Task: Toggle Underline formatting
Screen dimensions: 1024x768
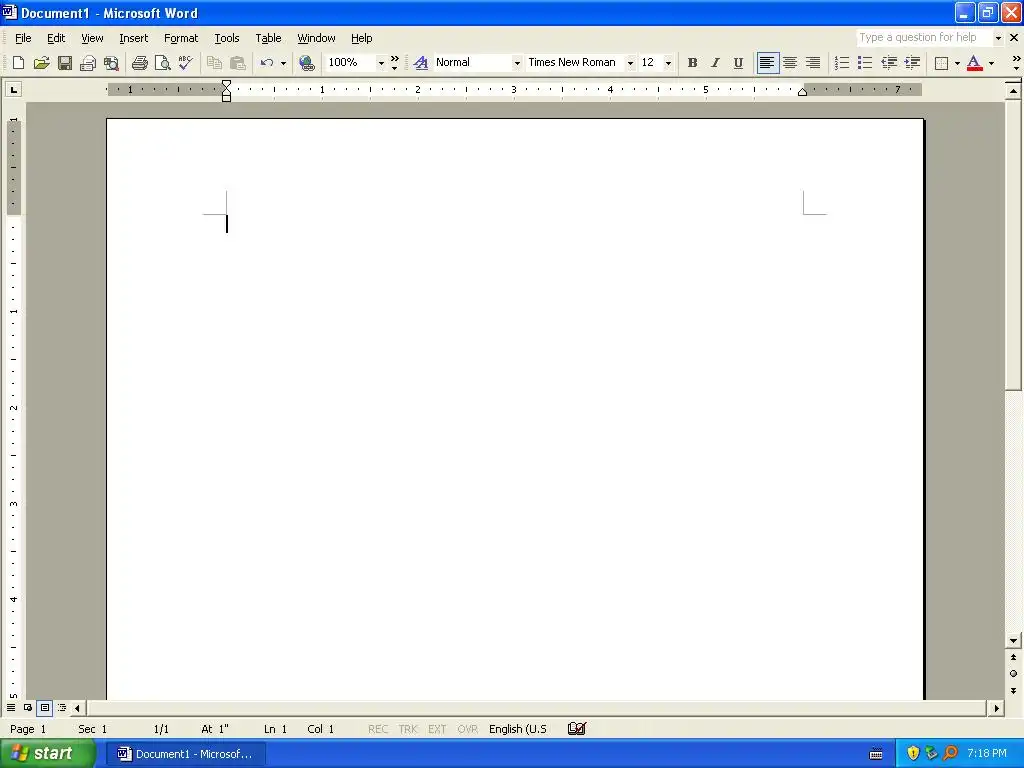Action: click(x=738, y=63)
